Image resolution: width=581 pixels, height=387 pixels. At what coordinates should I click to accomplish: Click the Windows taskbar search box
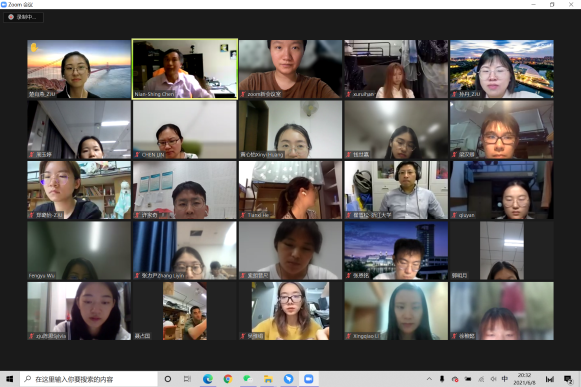[x=89, y=379]
